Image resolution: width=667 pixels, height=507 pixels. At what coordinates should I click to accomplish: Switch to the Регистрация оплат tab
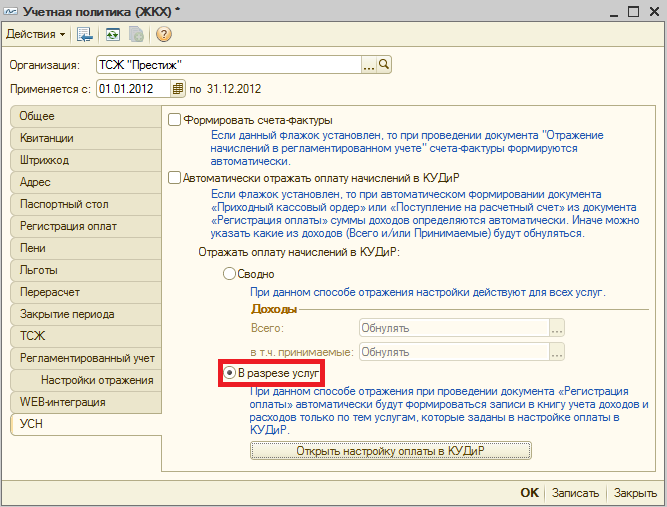pos(86,226)
